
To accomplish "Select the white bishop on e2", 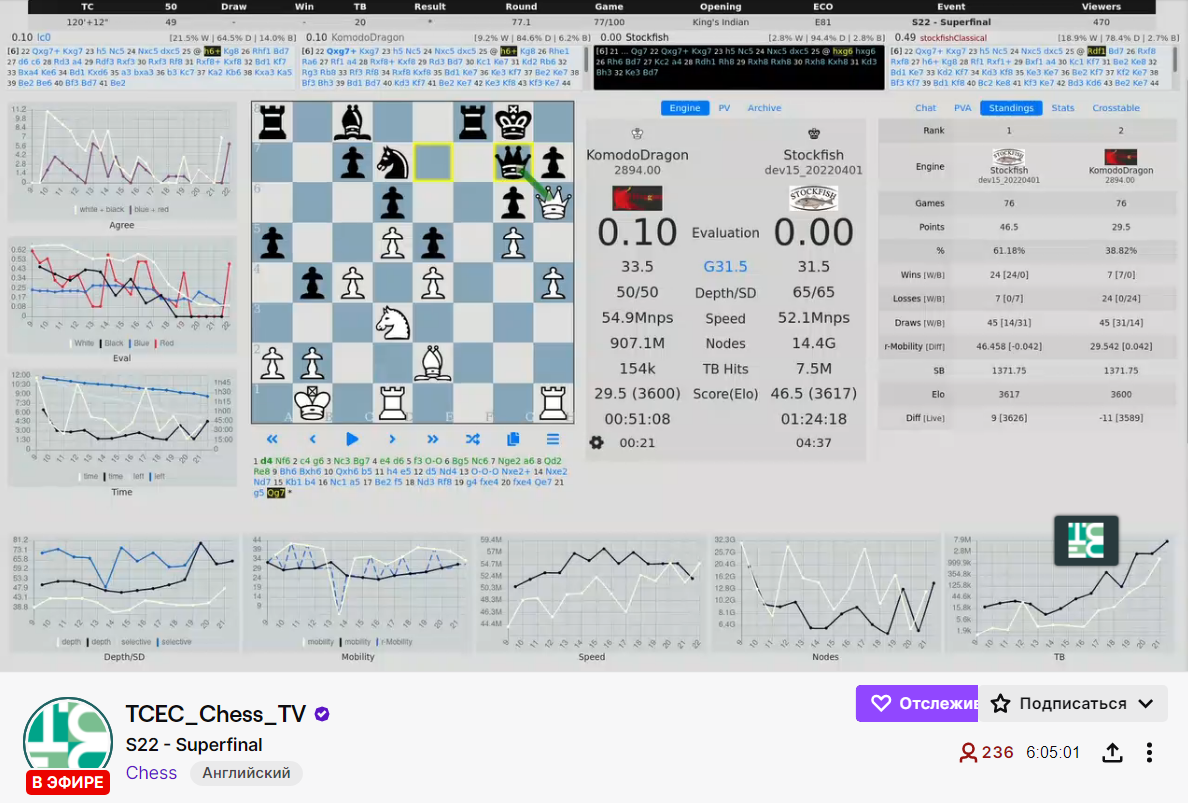I will (433, 363).
